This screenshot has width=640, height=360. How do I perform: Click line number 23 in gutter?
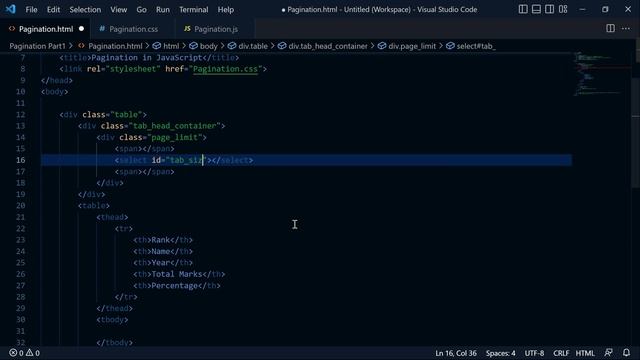(20, 240)
